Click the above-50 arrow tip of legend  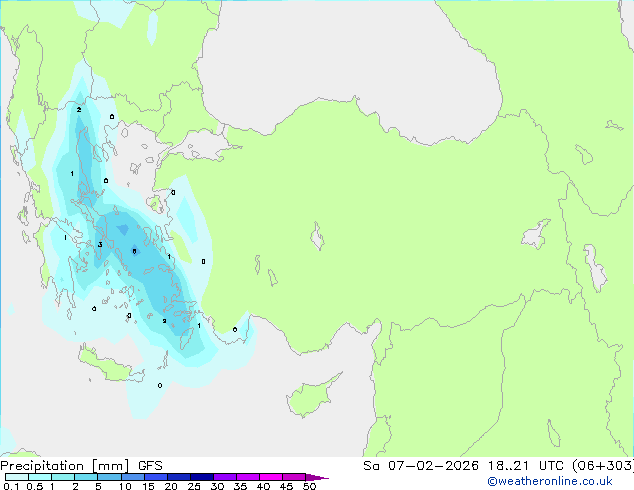pyautogui.click(x=317, y=477)
